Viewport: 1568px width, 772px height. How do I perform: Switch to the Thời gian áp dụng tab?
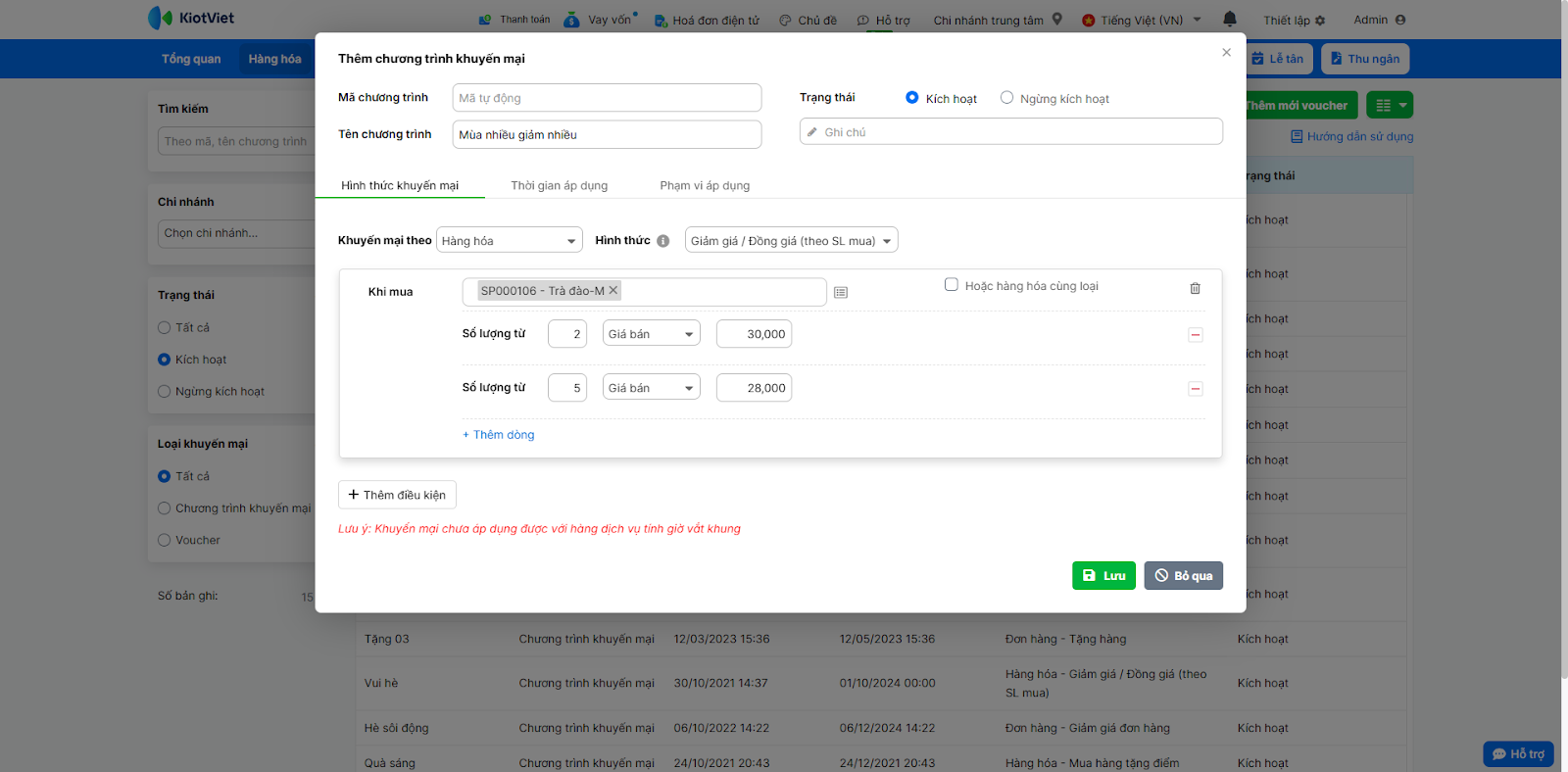[x=559, y=185]
